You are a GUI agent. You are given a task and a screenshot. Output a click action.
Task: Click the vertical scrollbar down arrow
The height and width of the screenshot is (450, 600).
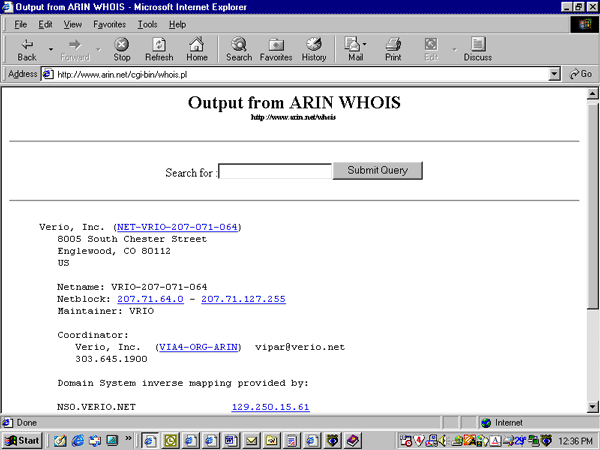pyautogui.click(x=592, y=405)
